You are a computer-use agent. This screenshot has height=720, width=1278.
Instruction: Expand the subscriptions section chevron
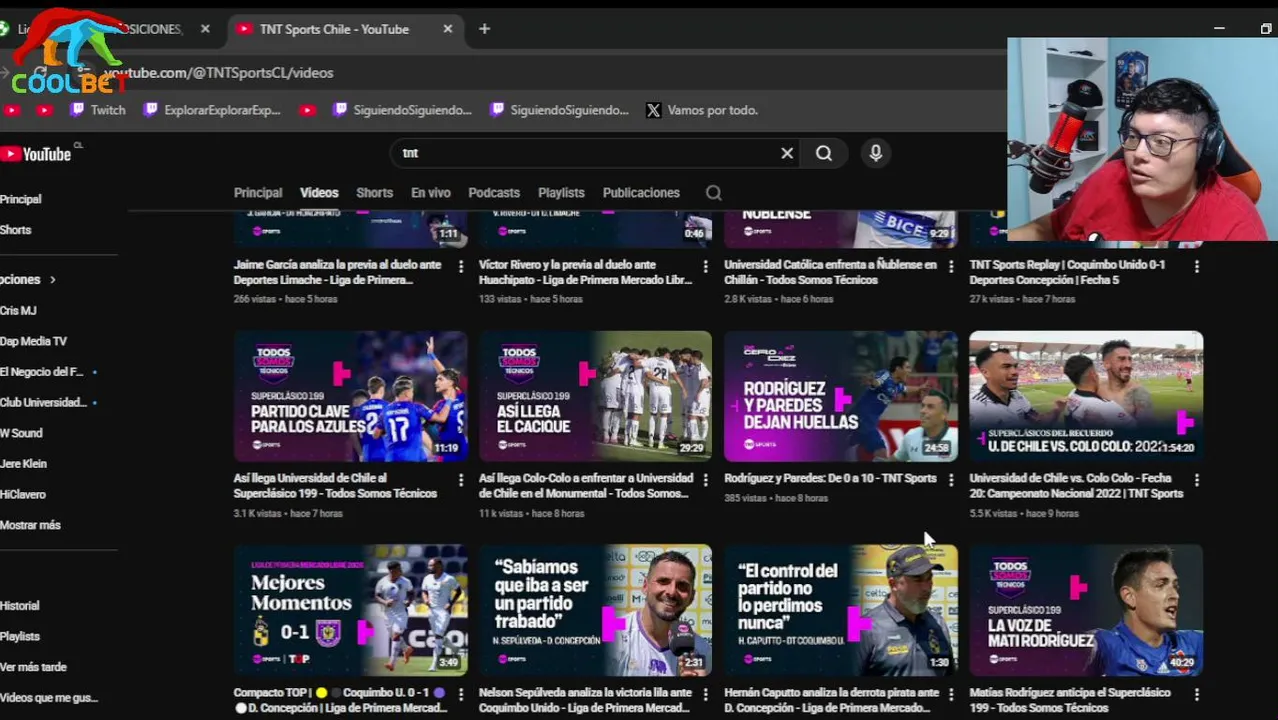click(x=52, y=280)
